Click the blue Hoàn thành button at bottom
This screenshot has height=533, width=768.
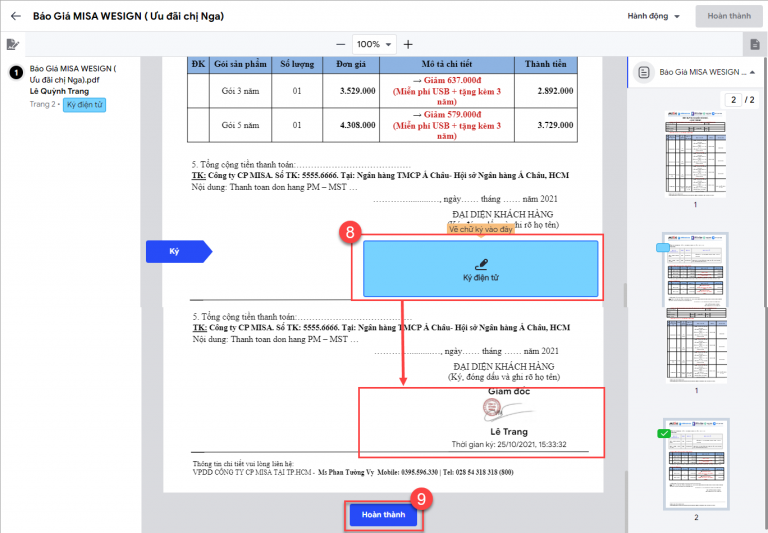383,515
